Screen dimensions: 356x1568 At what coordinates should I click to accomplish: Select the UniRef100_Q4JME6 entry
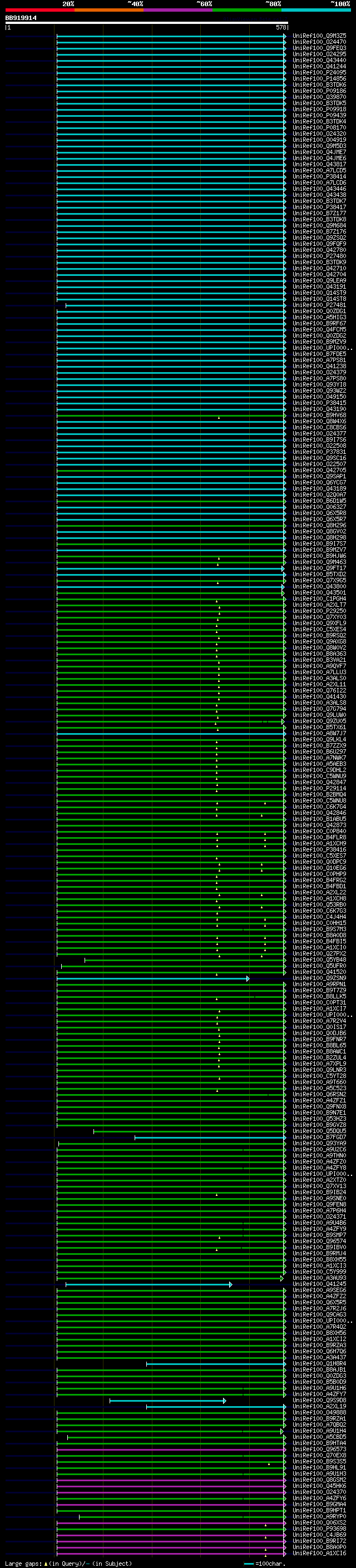[319, 159]
